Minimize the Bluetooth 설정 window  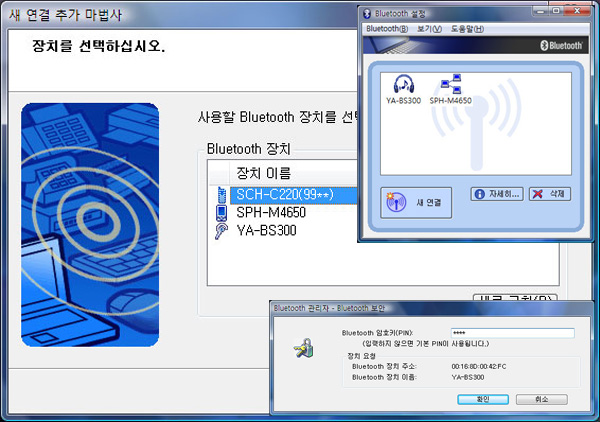coord(540,11)
